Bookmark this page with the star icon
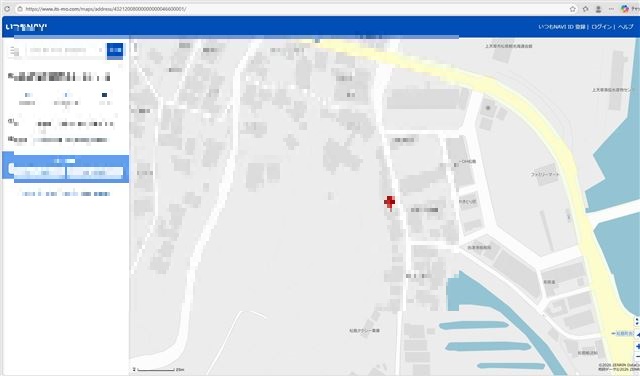The image size is (640, 376). coord(573,9)
